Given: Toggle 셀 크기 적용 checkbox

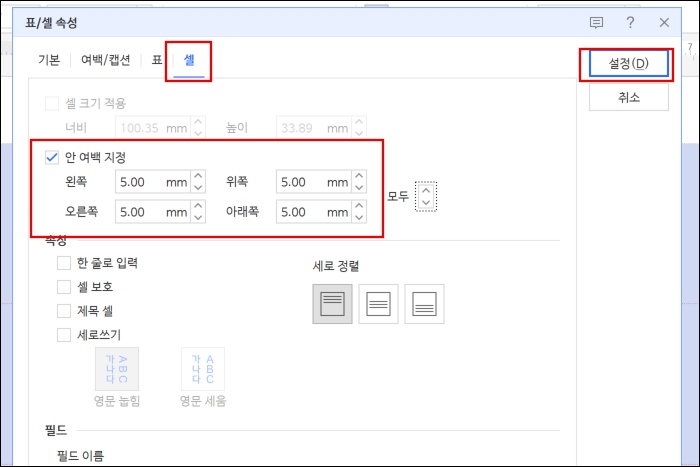Looking at the screenshot, I should [52, 104].
